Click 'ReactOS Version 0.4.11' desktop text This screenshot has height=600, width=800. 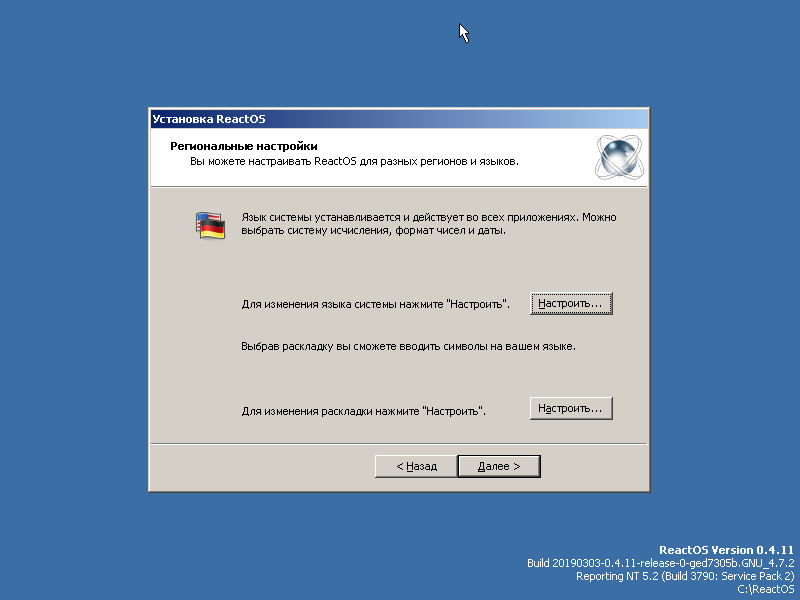click(x=727, y=550)
